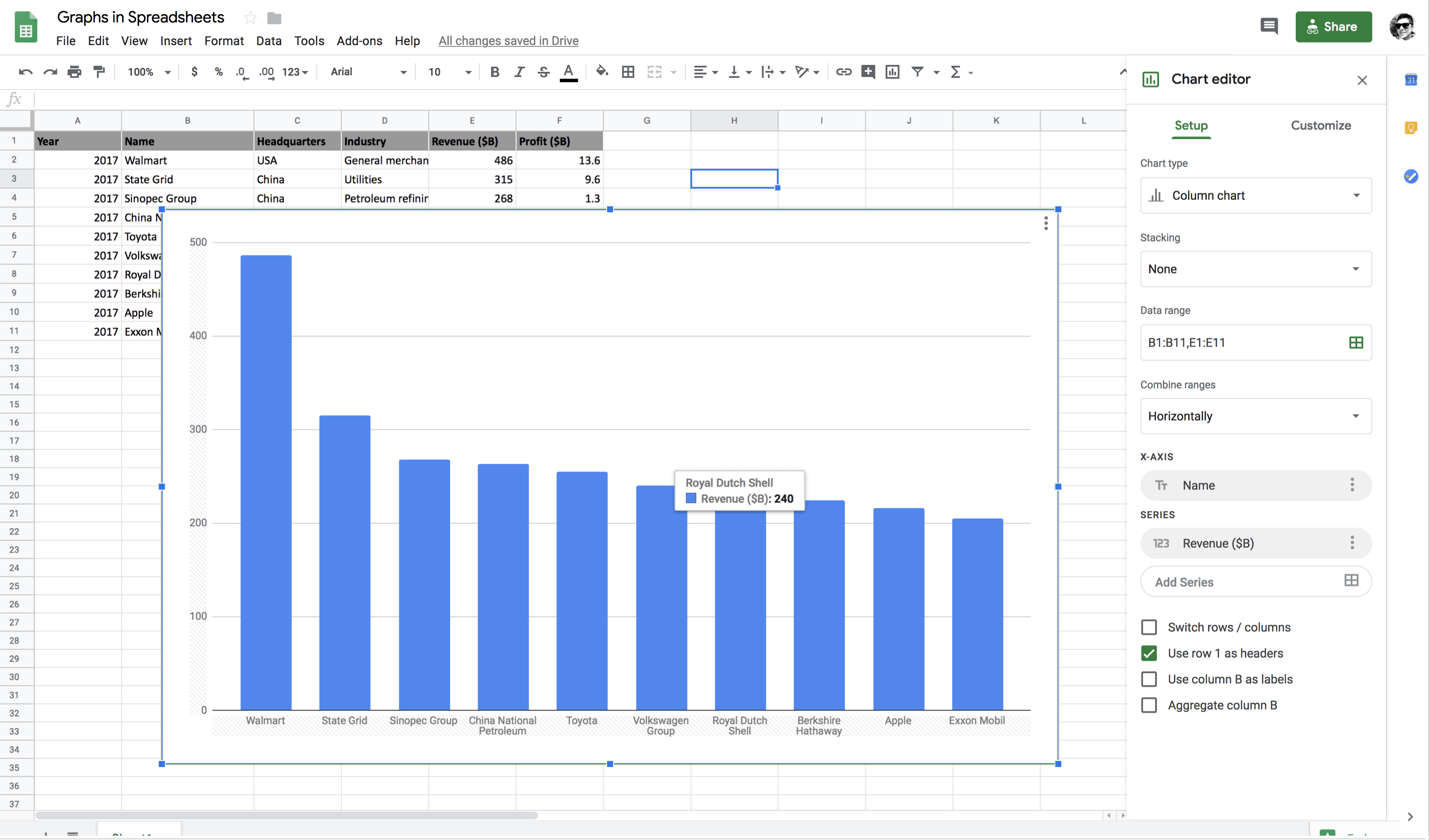Open the Stacking dropdown
Screen dimensions: 1429x840
[1255, 269]
